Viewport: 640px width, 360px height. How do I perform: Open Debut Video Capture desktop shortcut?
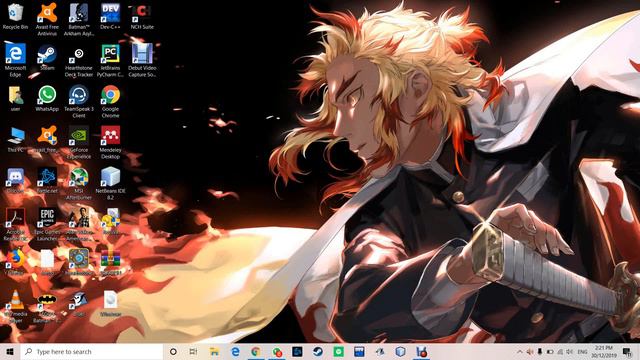click(142, 60)
